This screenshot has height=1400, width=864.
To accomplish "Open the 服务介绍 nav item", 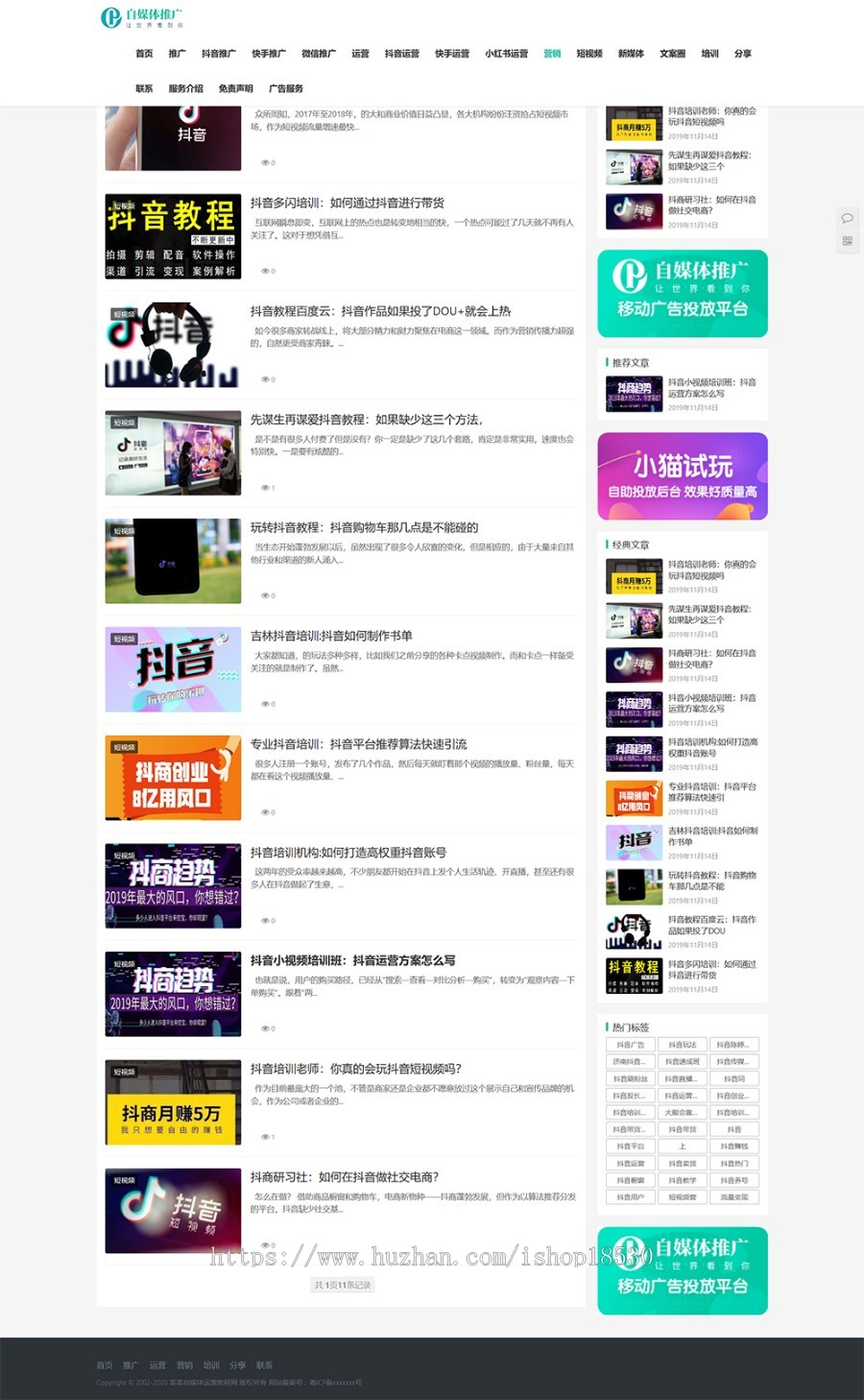I will 185,88.
